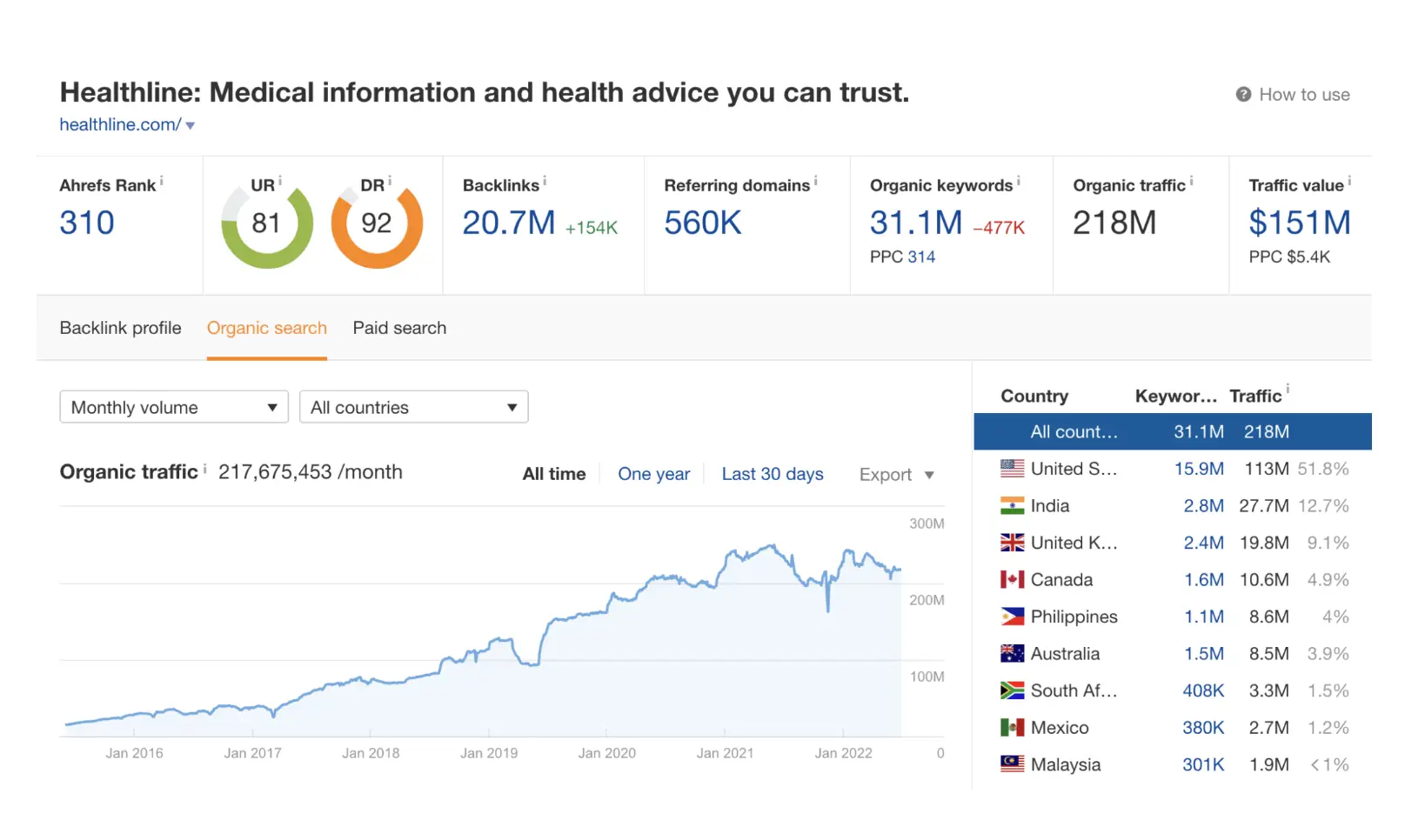Click the 301K Malaysia keywords link
Image resolution: width=1425 pixels, height=840 pixels.
1203,764
